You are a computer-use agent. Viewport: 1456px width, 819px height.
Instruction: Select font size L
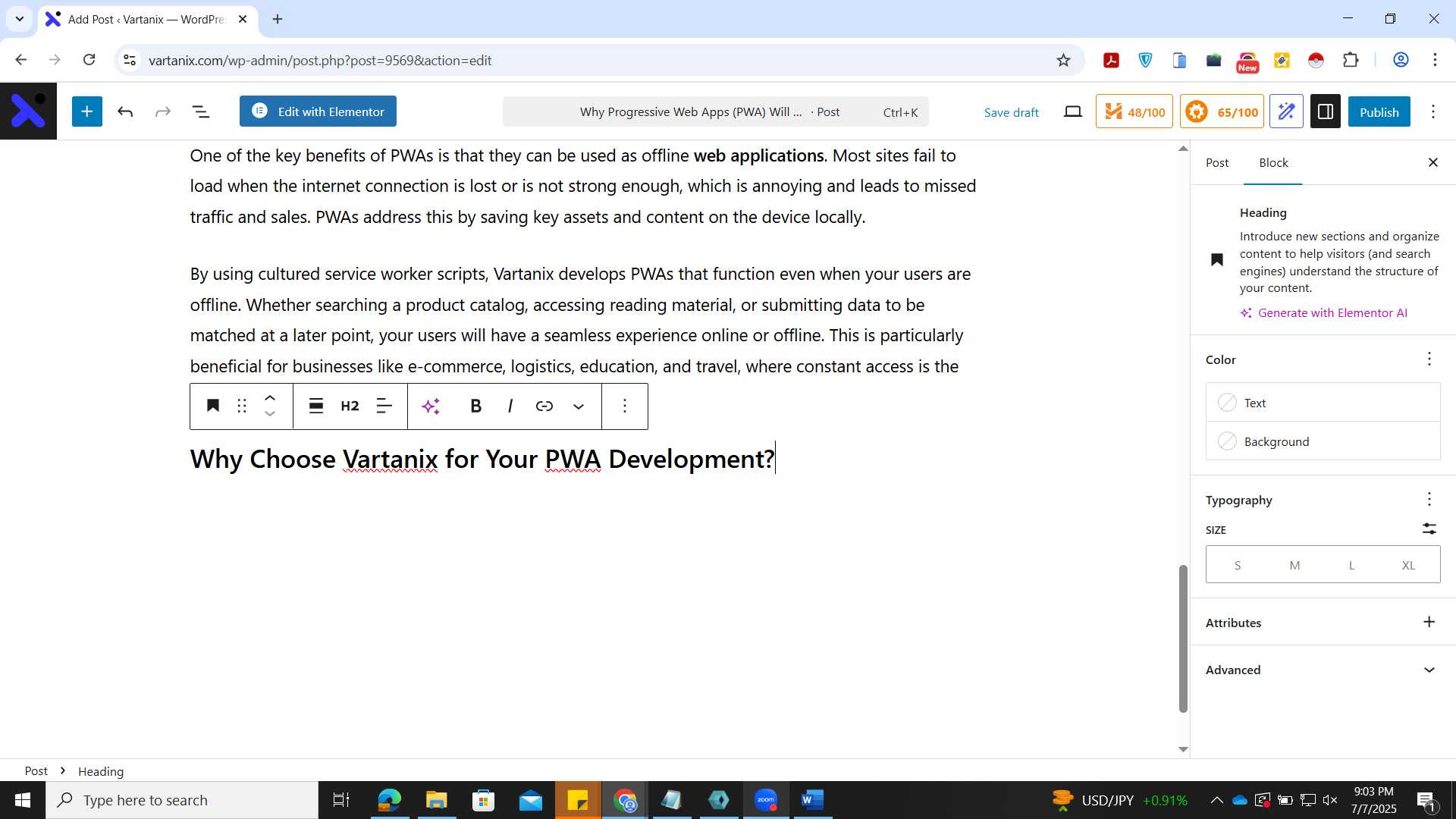click(x=1351, y=565)
